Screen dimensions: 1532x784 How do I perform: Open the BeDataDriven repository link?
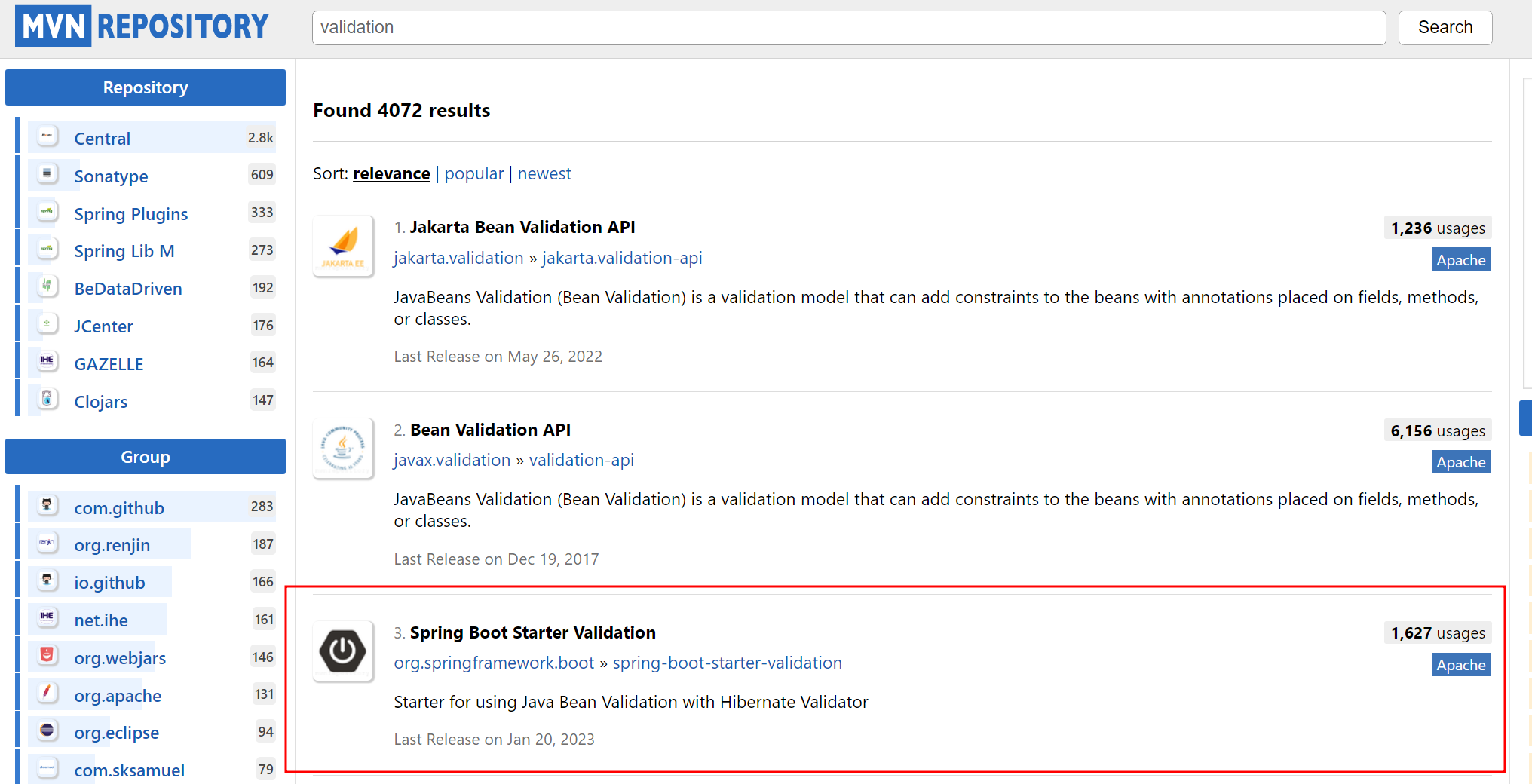point(128,289)
